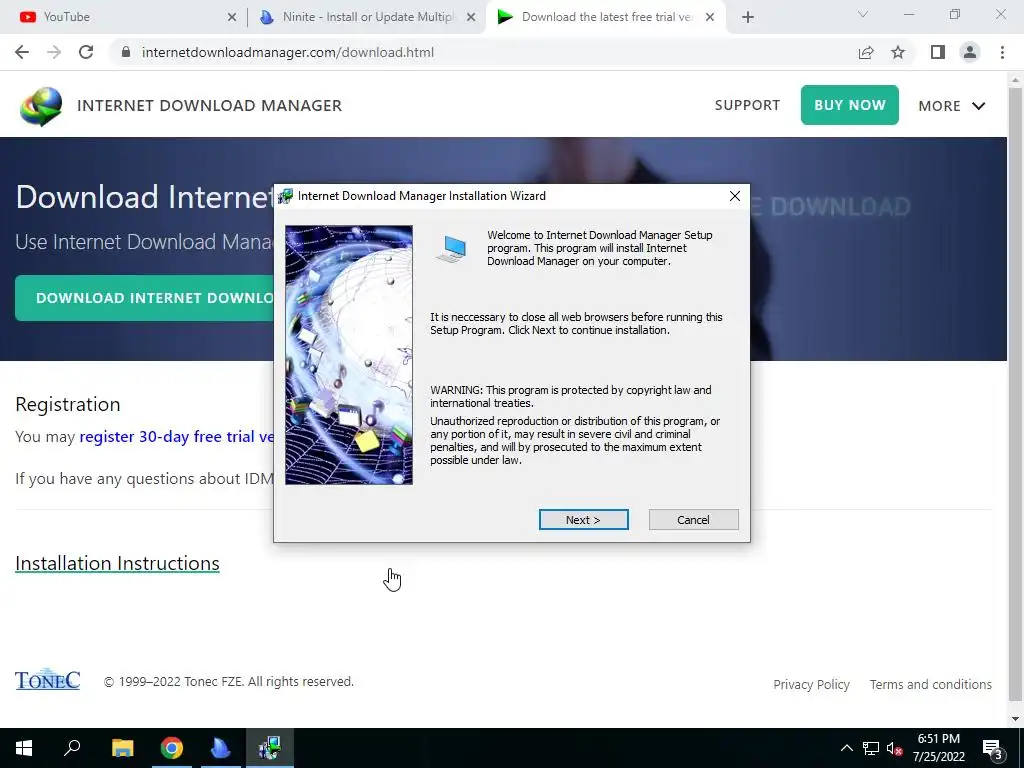Click the INTERNET DOWNLOAD MANAGER header text
This screenshot has height=768, width=1024.
pyautogui.click(x=210, y=106)
